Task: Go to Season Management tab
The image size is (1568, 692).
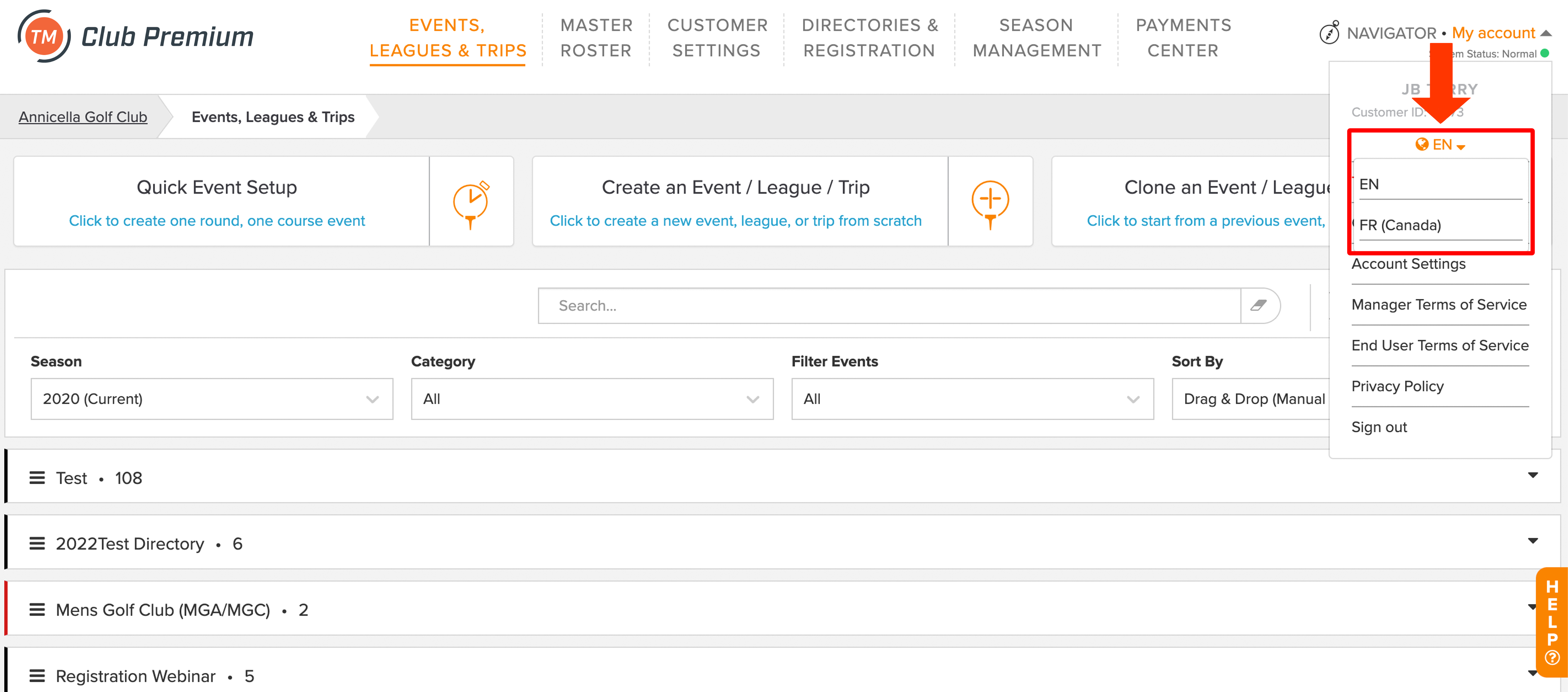Action: point(1037,38)
